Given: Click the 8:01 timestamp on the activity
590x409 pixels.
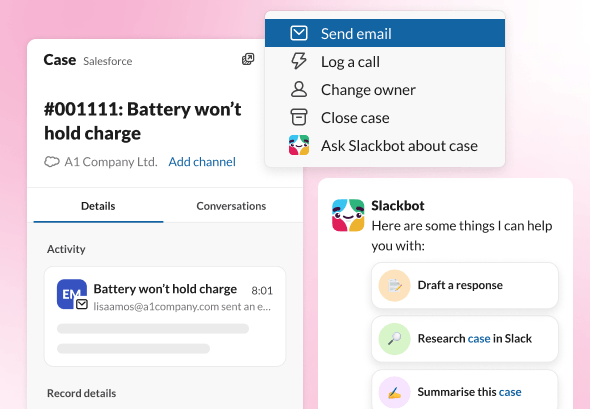Looking at the screenshot, I should [262, 290].
